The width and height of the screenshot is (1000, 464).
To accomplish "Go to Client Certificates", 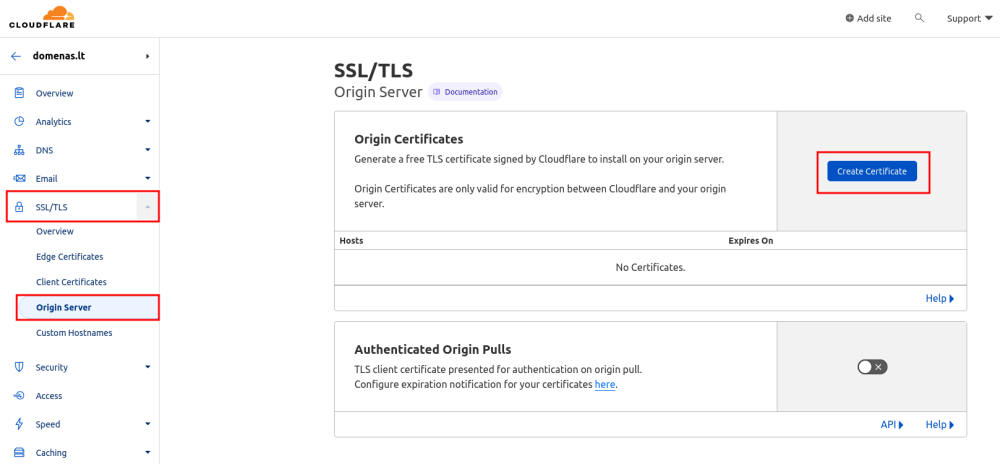I will pos(71,282).
